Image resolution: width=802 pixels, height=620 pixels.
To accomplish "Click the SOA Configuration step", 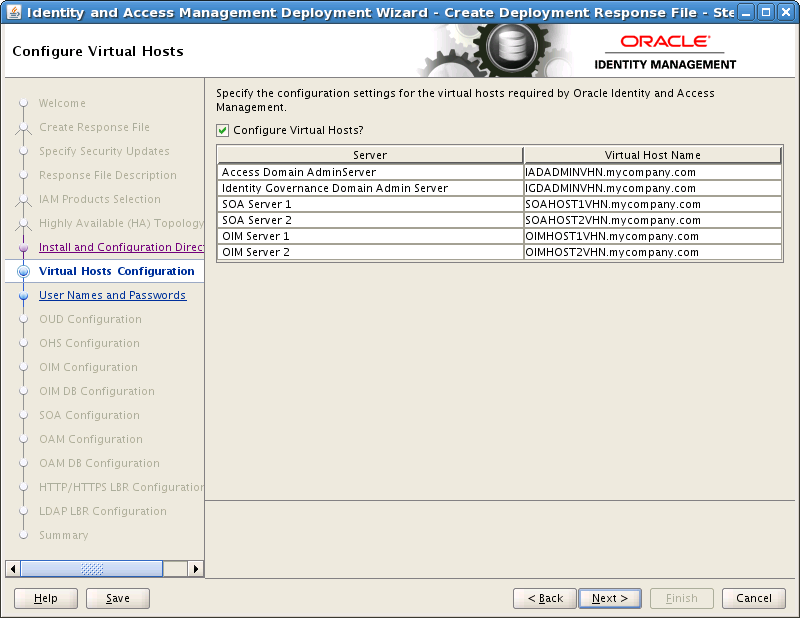I will [x=90, y=415].
